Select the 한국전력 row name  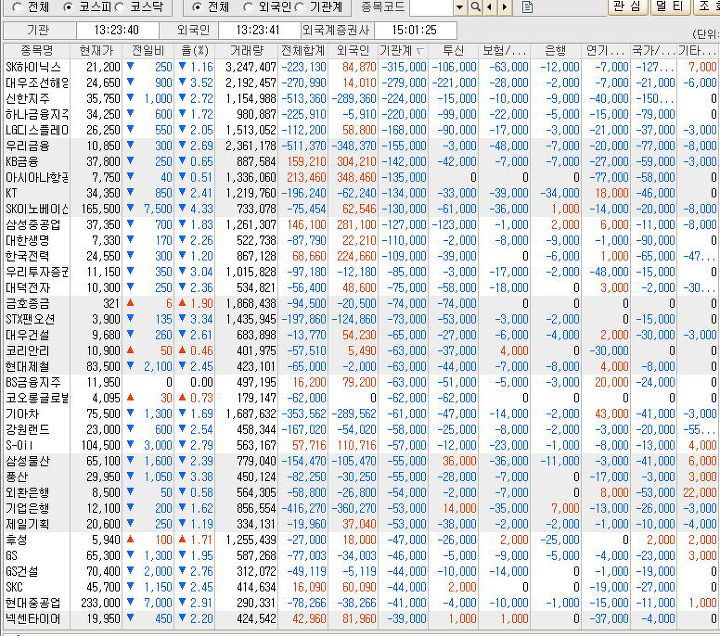pyautogui.click(x=27, y=256)
